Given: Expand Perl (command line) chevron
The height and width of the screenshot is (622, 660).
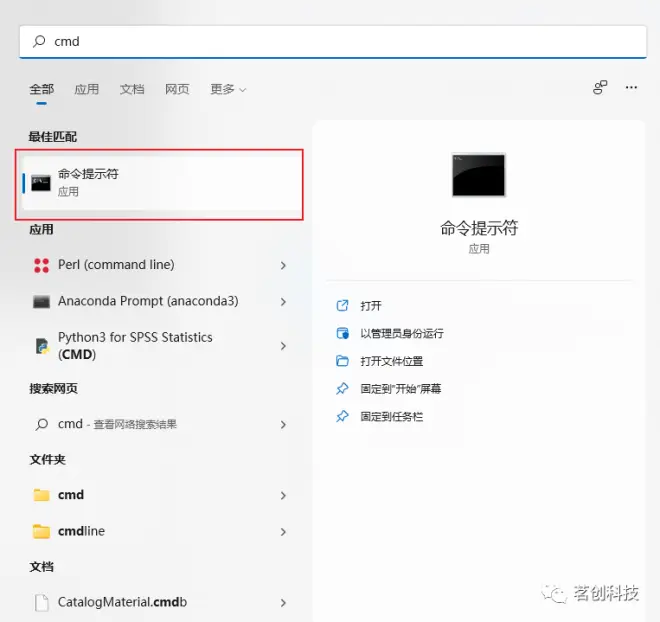Looking at the screenshot, I should [283, 266].
